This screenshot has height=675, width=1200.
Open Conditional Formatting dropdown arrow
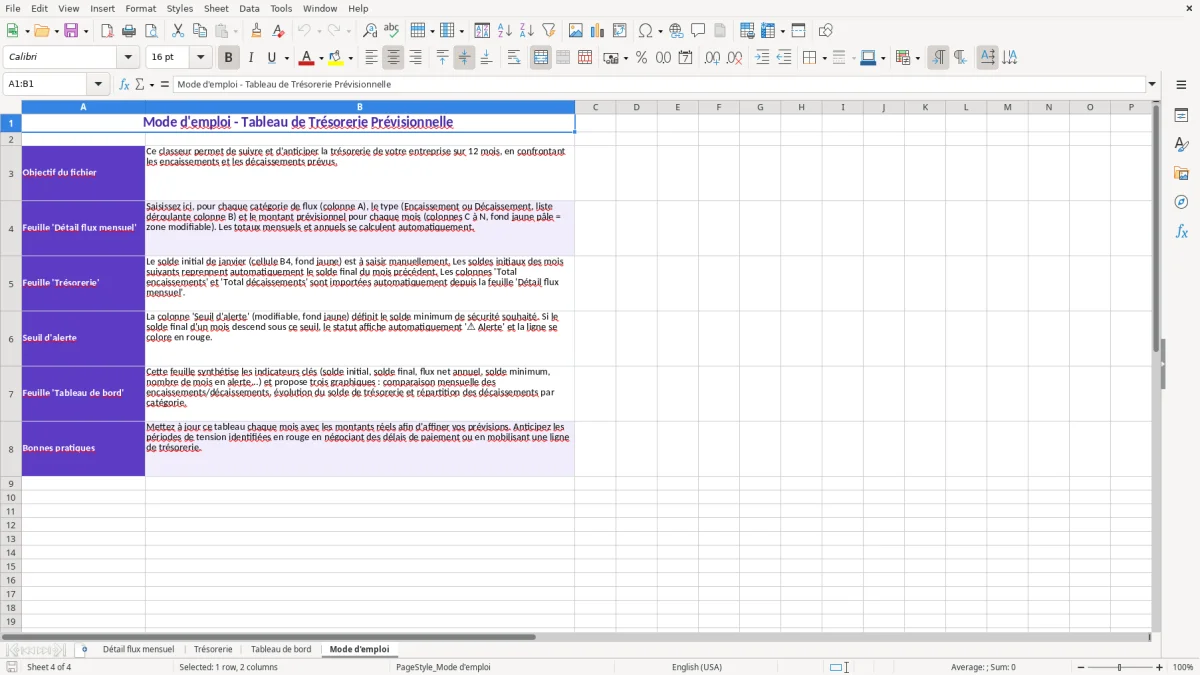click(x=917, y=58)
